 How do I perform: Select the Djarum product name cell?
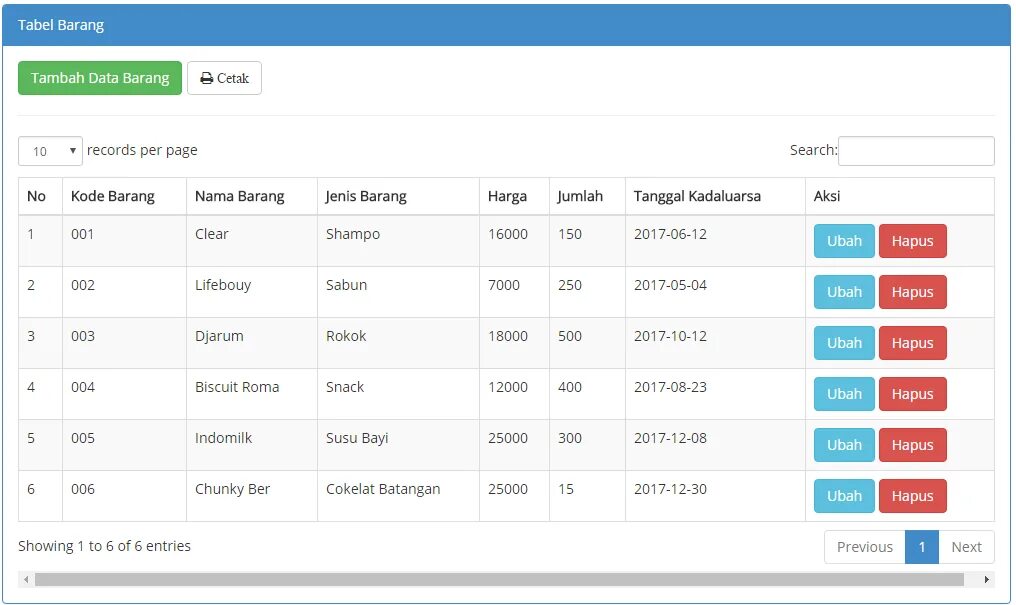point(252,343)
